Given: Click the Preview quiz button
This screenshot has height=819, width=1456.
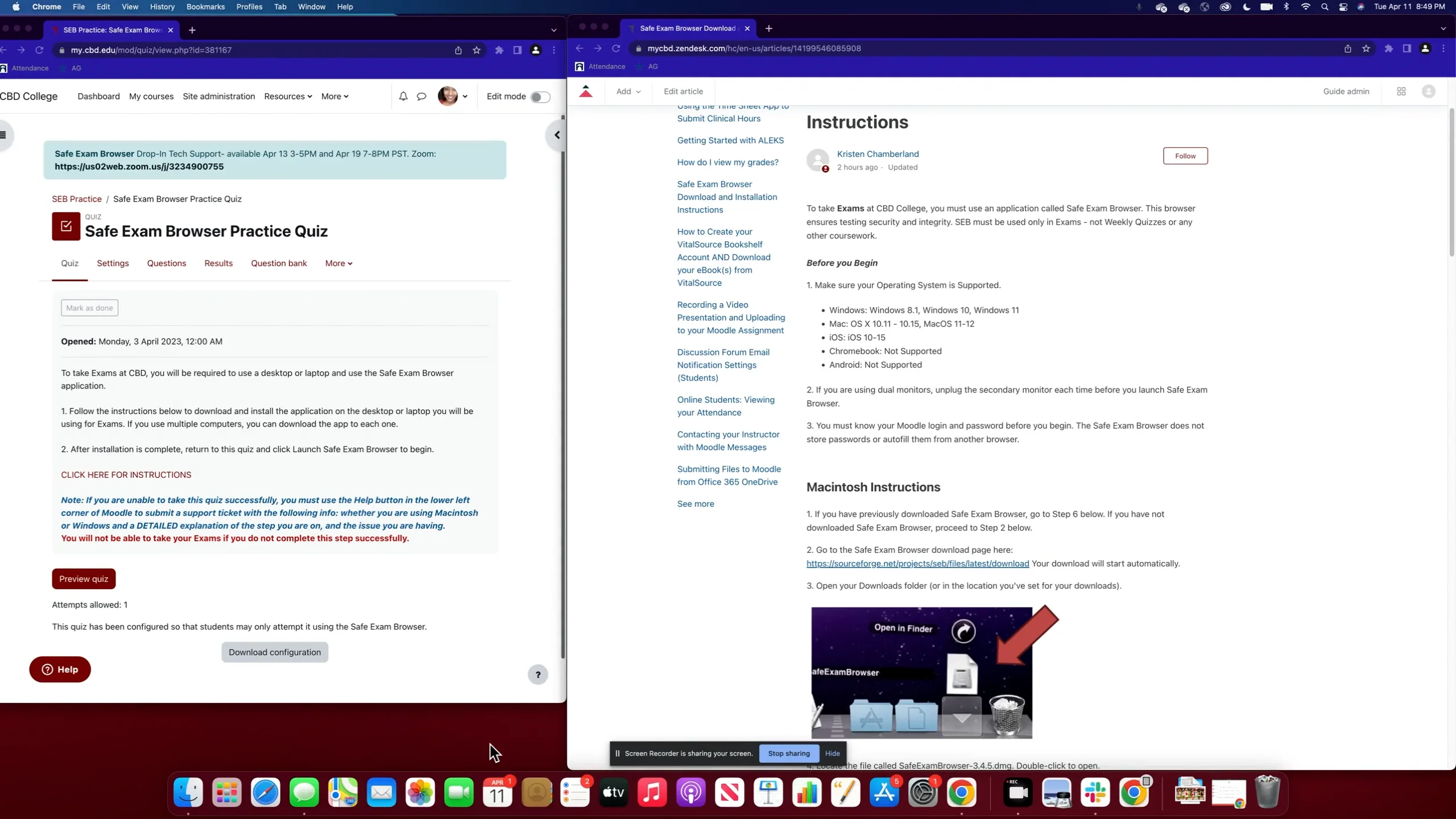Looking at the screenshot, I should point(84,578).
